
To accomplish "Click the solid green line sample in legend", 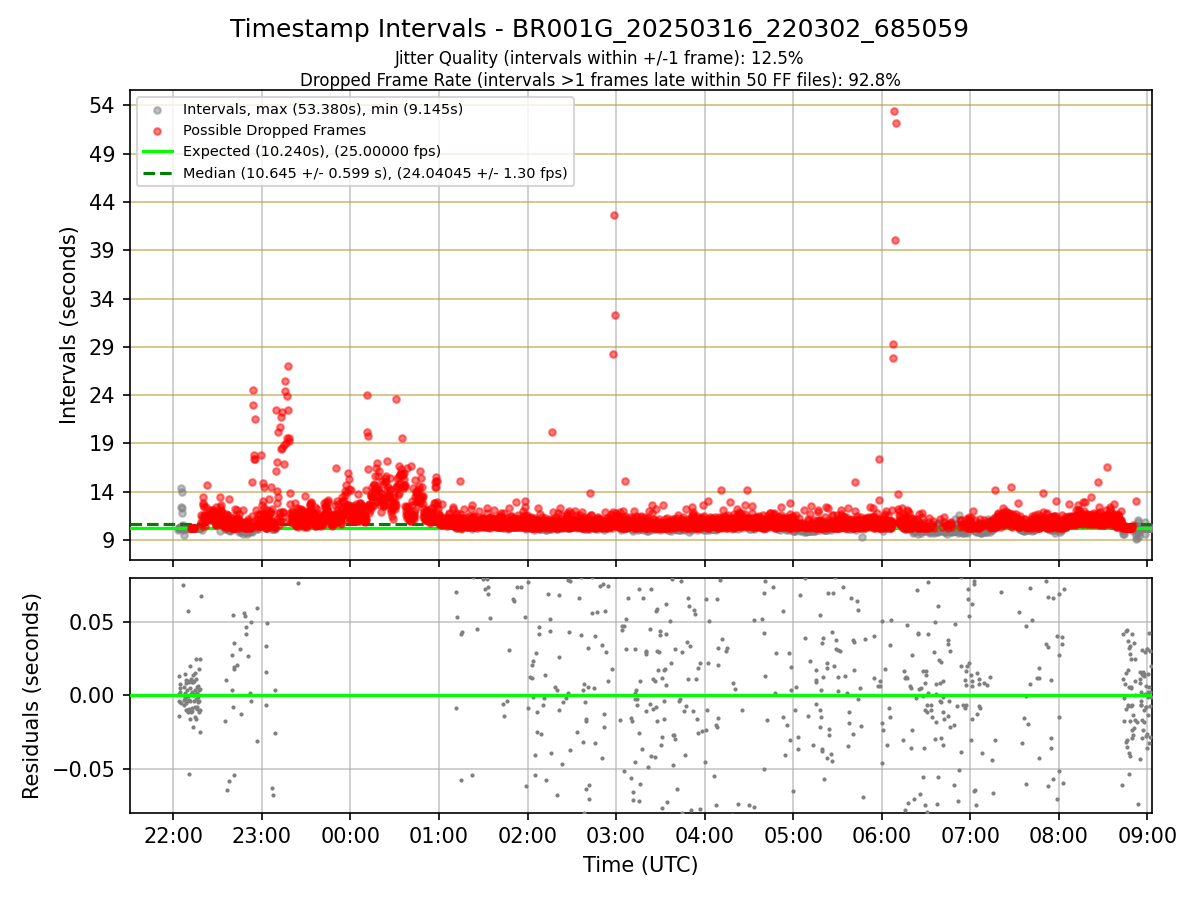I will click(x=157, y=152).
